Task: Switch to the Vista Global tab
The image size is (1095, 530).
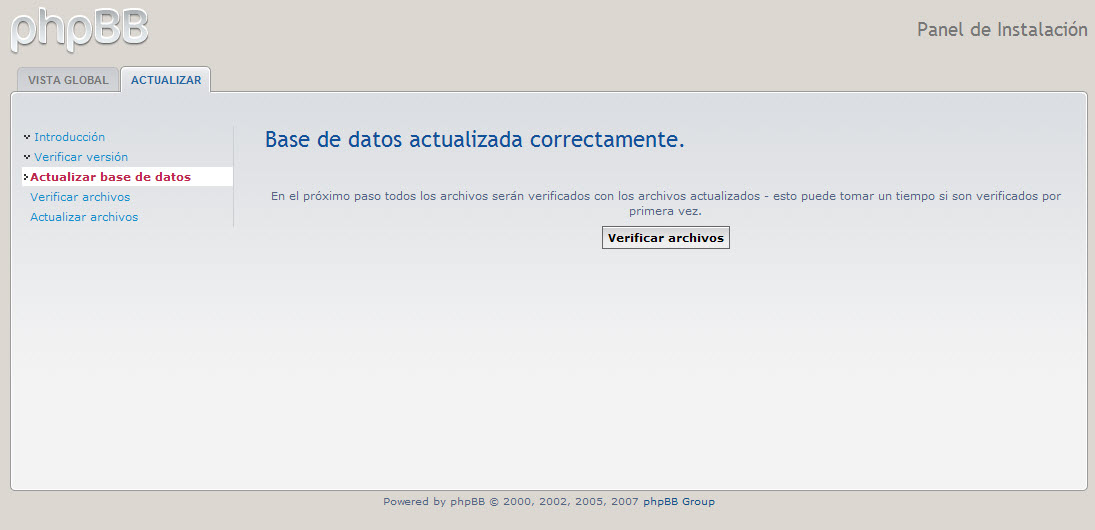Action: 68,80
